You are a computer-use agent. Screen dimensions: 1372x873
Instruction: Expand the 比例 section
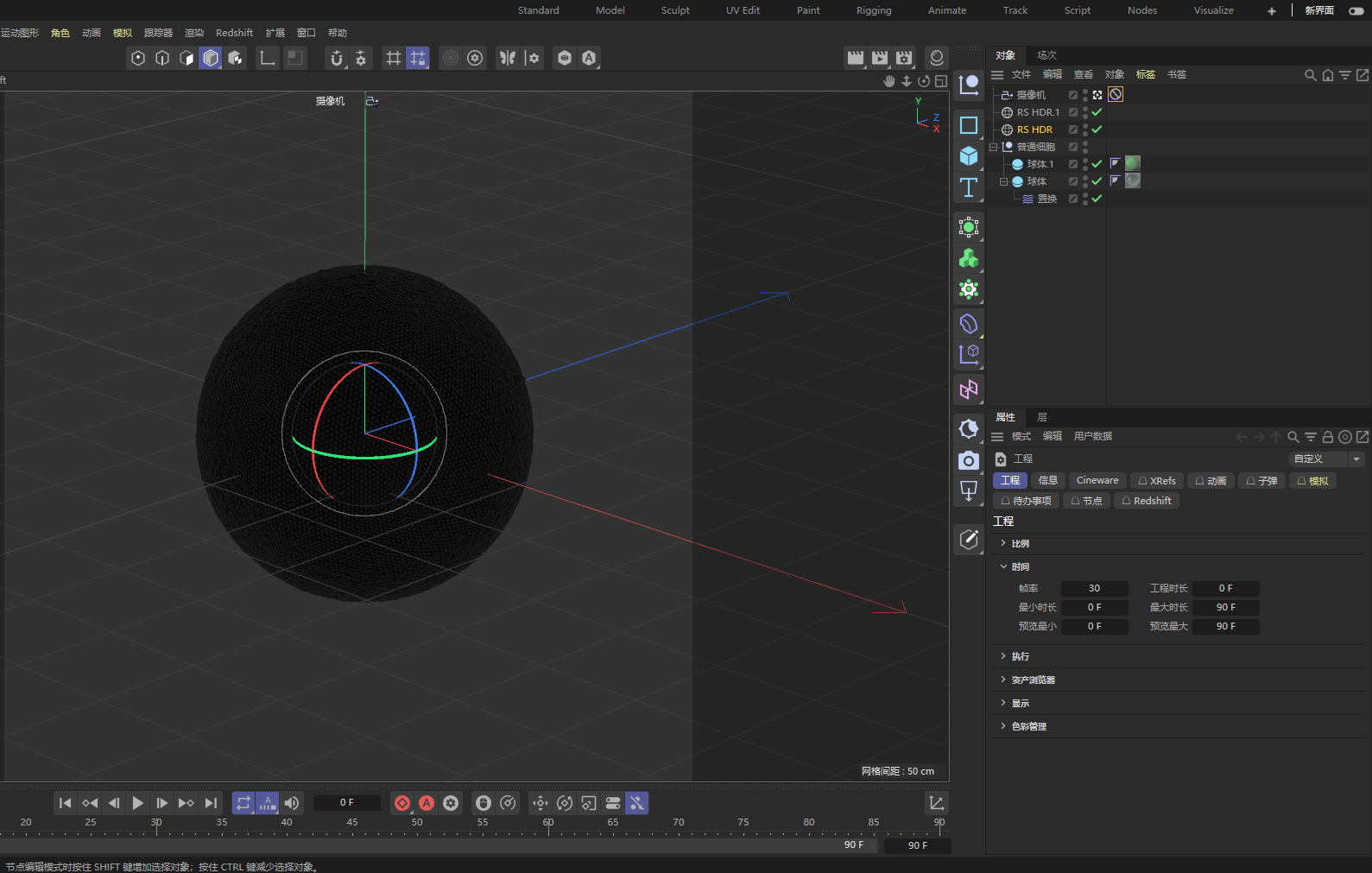(1003, 543)
